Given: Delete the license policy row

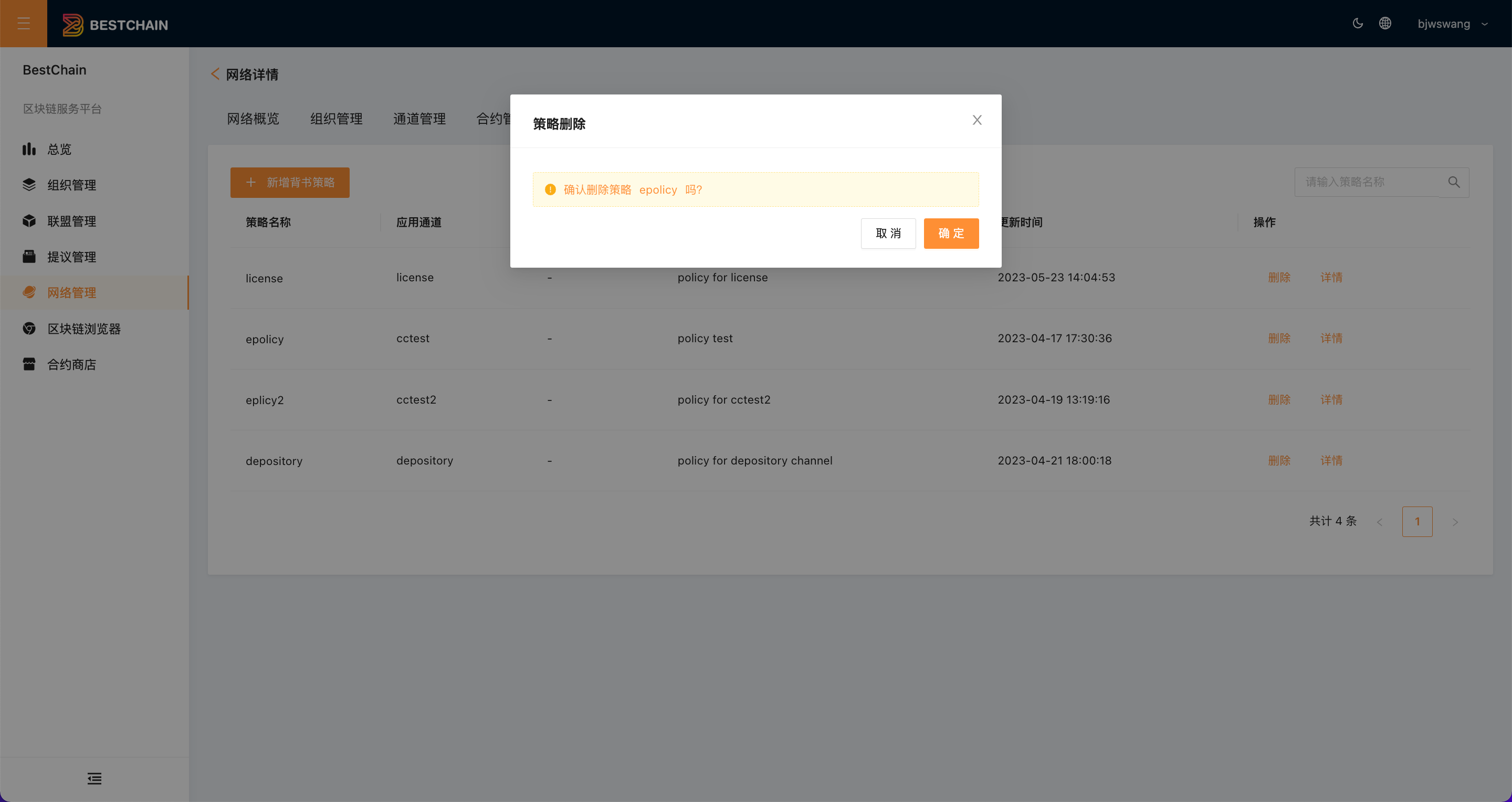Looking at the screenshot, I should coord(1279,278).
